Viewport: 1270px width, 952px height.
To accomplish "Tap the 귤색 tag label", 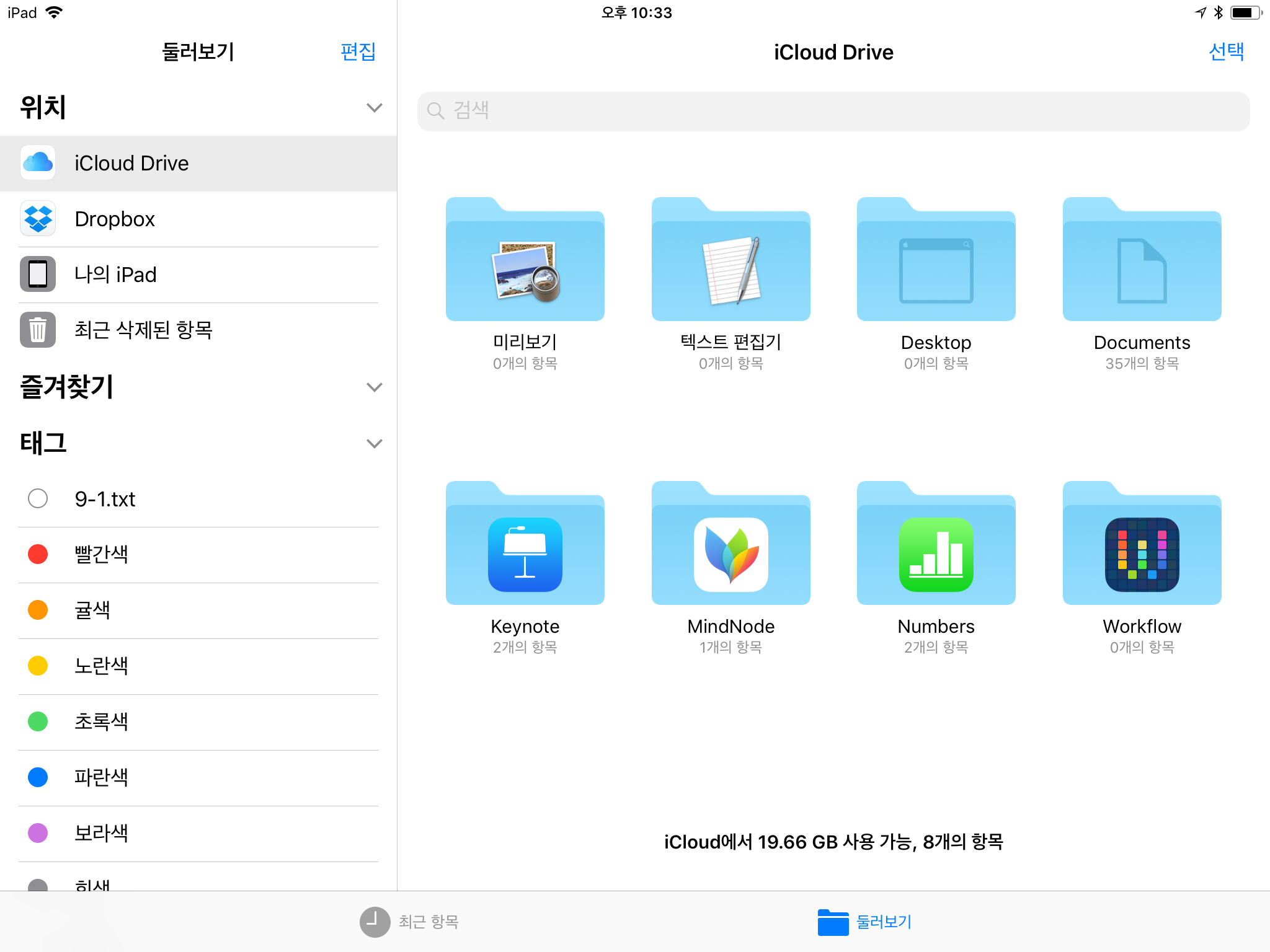I will 92,610.
